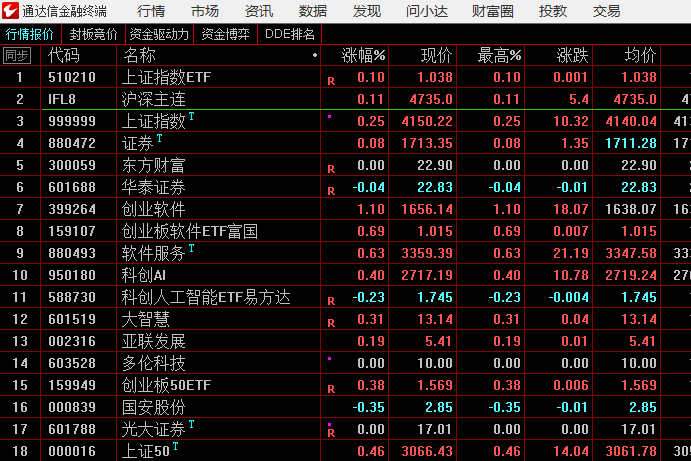Click the 现价 value 4150.22
The width and height of the screenshot is (691, 461).
[x=427, y=121]
